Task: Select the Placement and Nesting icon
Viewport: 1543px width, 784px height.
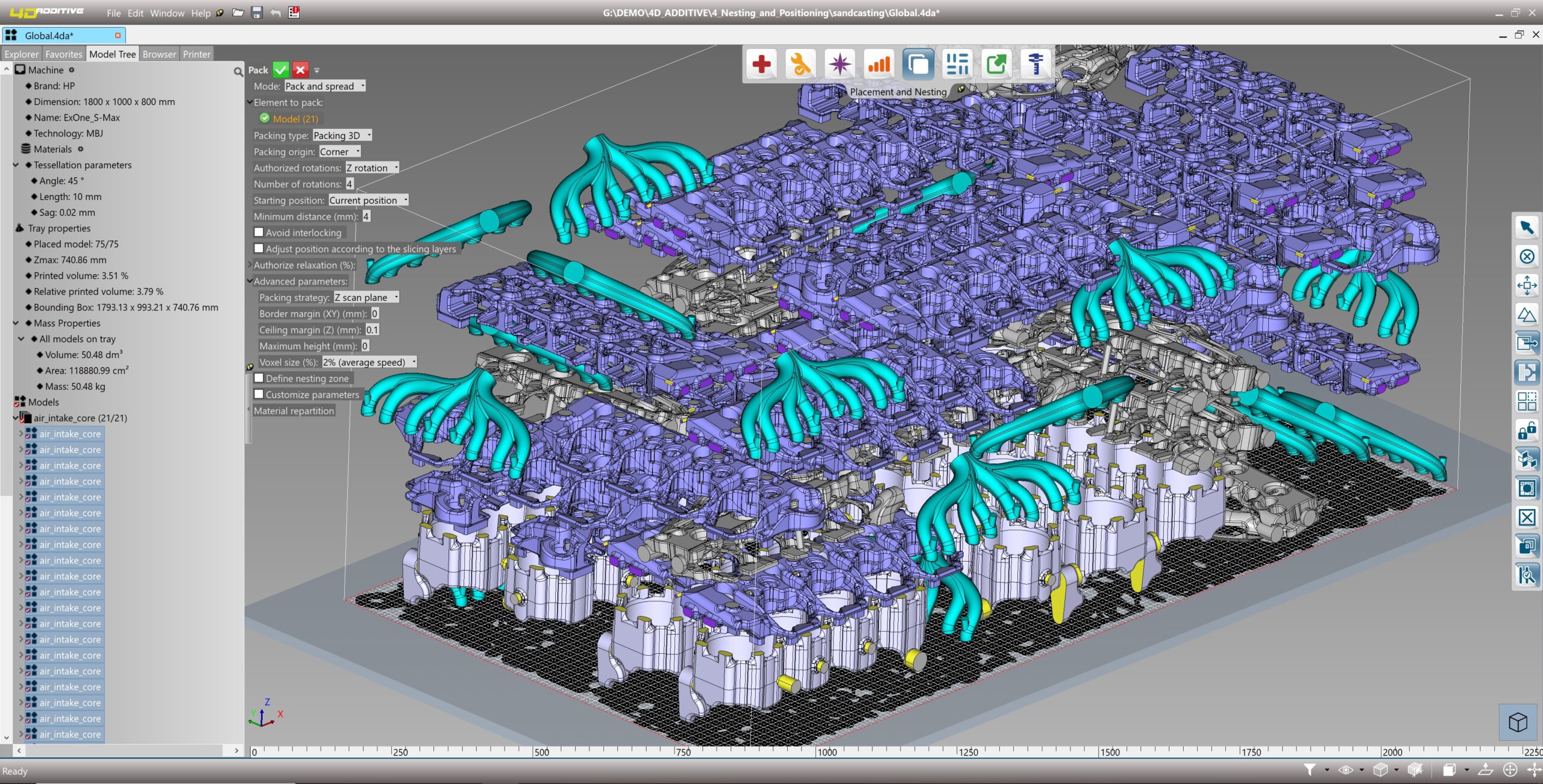Action: (x=918, y=64)
